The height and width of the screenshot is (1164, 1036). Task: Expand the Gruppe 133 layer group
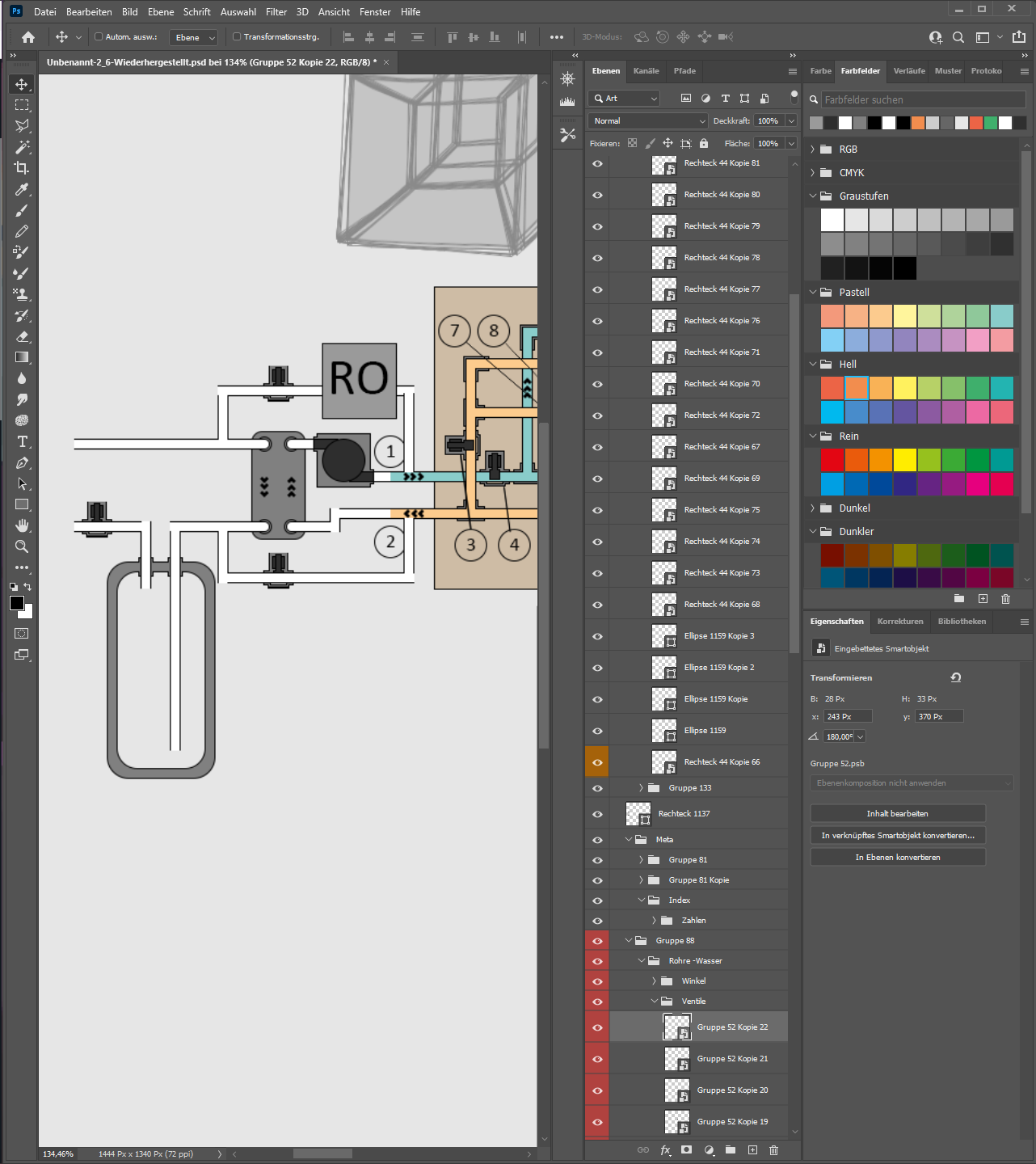pos(642,788)
